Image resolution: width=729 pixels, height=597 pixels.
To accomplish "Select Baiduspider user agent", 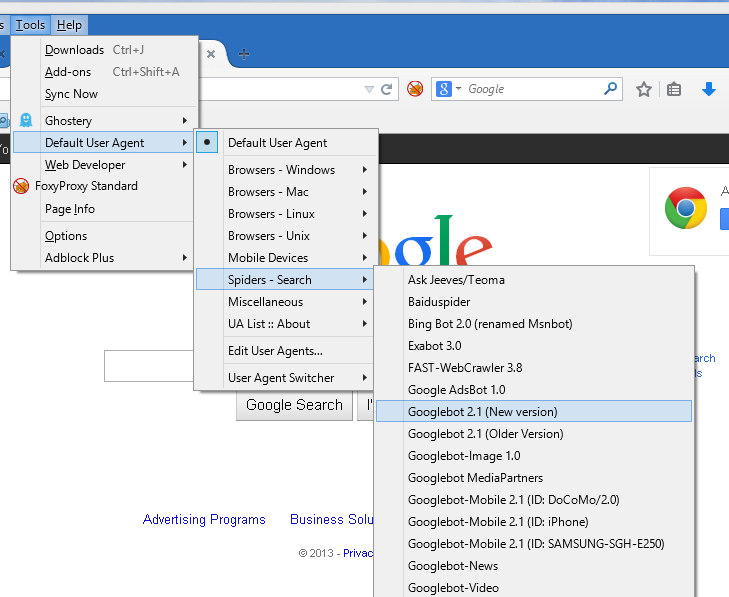I will 534,302.
